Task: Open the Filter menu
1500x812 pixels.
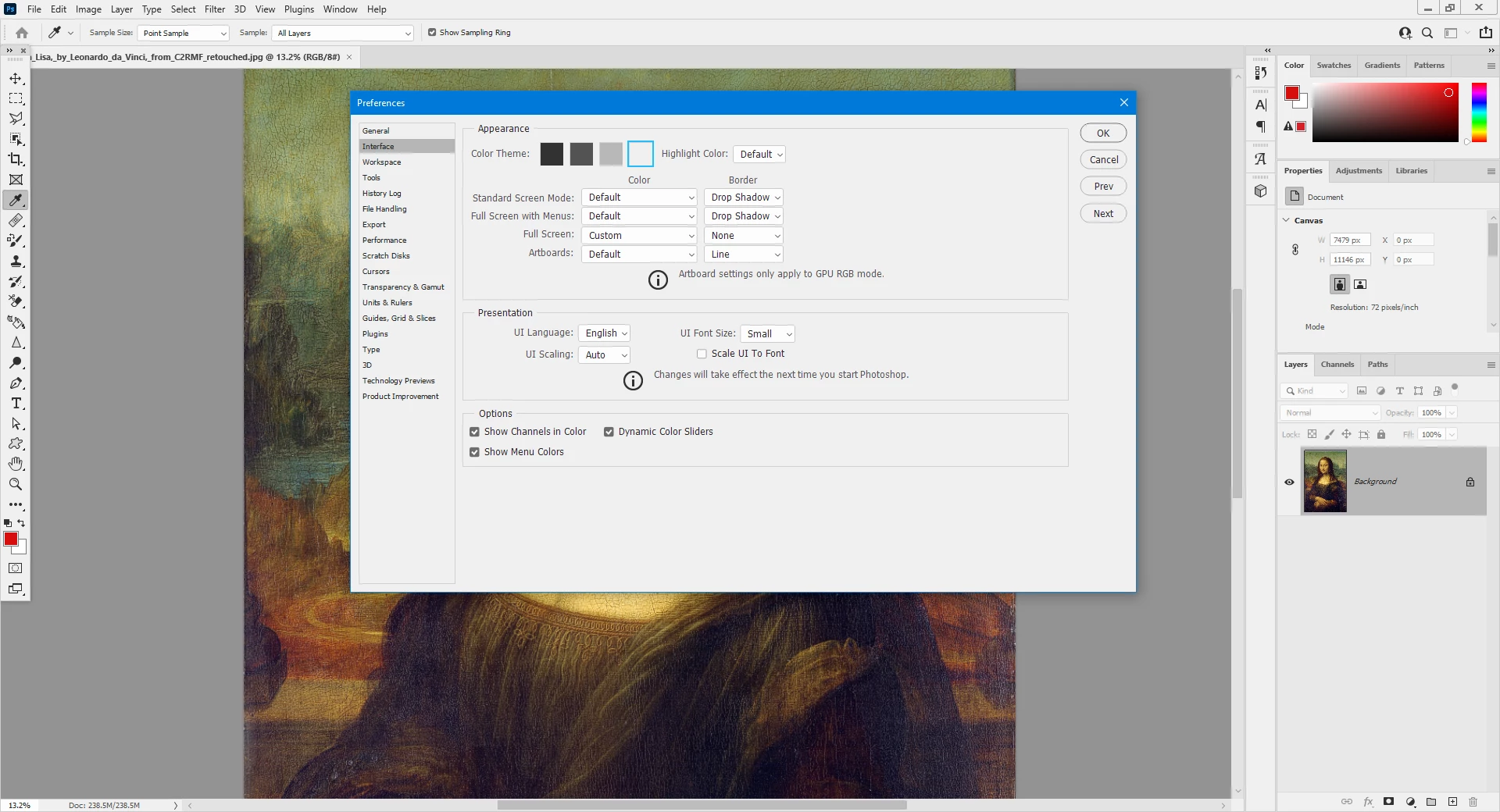Action: pos(215,9)
